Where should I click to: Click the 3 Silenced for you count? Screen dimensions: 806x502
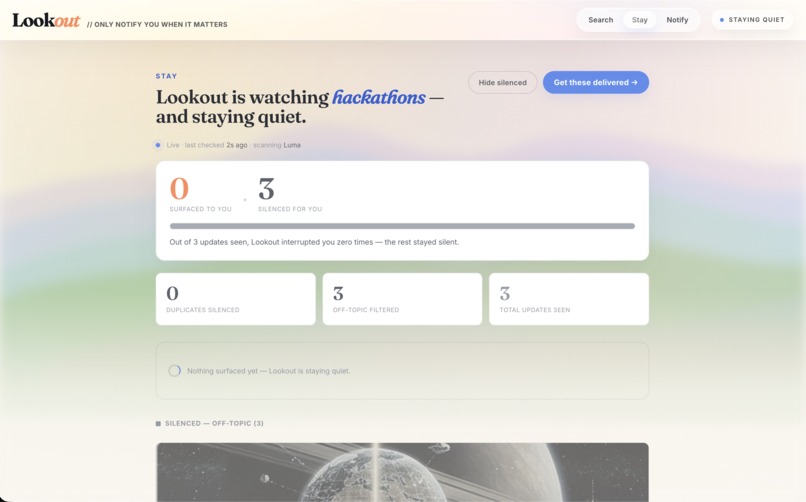tap(266, 188)
